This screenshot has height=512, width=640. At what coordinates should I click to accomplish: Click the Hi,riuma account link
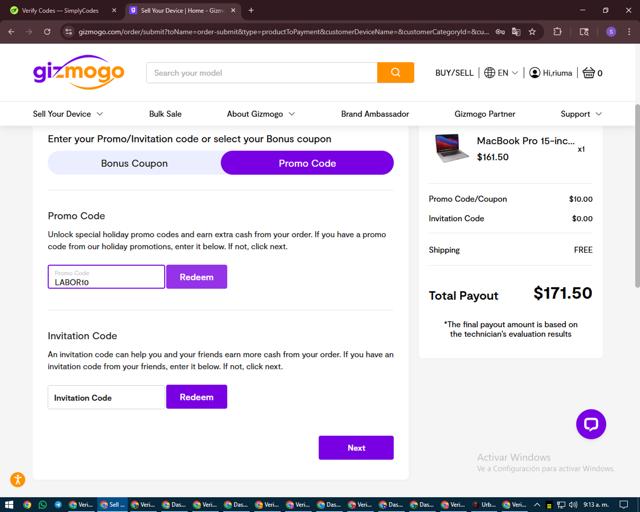point(557,73)
